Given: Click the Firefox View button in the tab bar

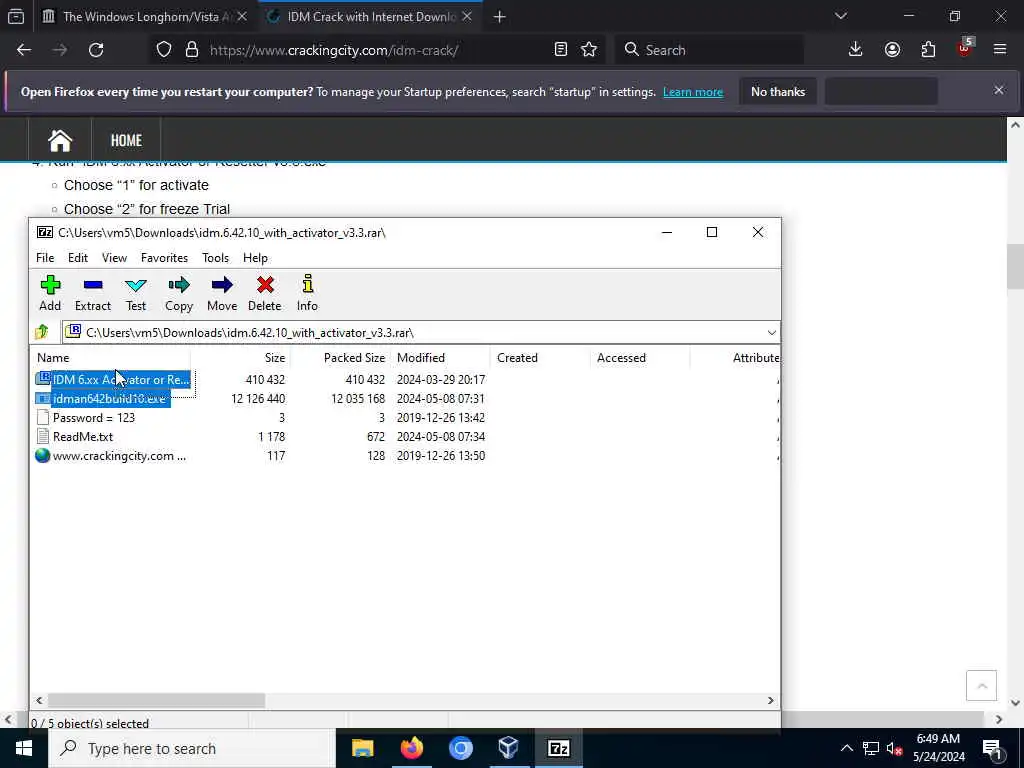Looking at the screenshot, I should (x=16, y=17).
